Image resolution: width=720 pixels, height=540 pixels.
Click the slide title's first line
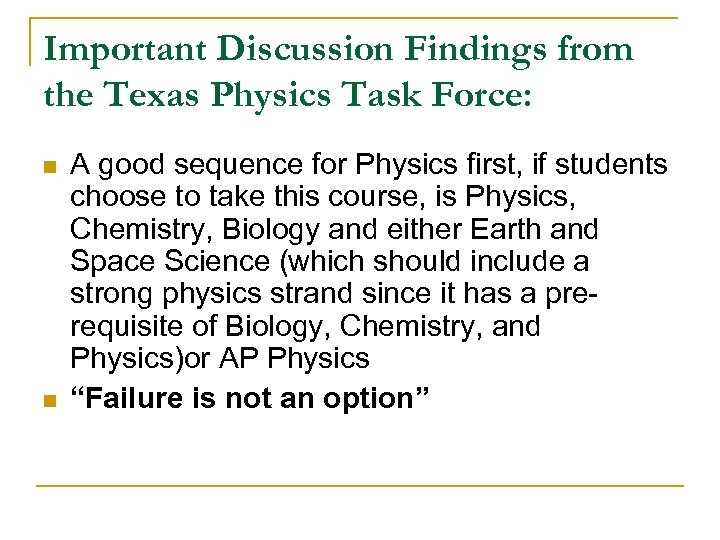click(x=339, y=48)
